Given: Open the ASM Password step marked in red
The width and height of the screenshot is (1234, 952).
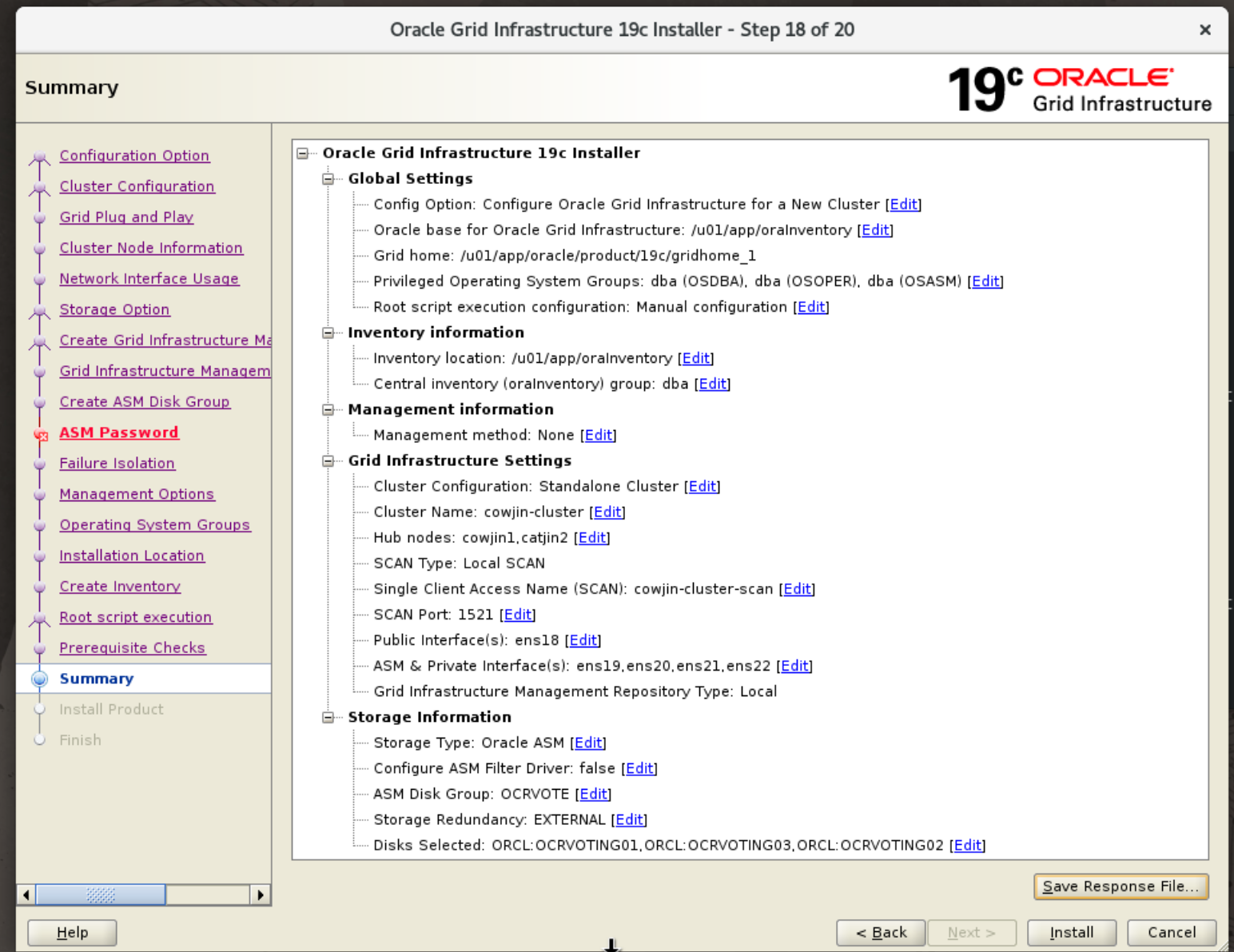Looking at the screenshot, I should coord(118,432).
